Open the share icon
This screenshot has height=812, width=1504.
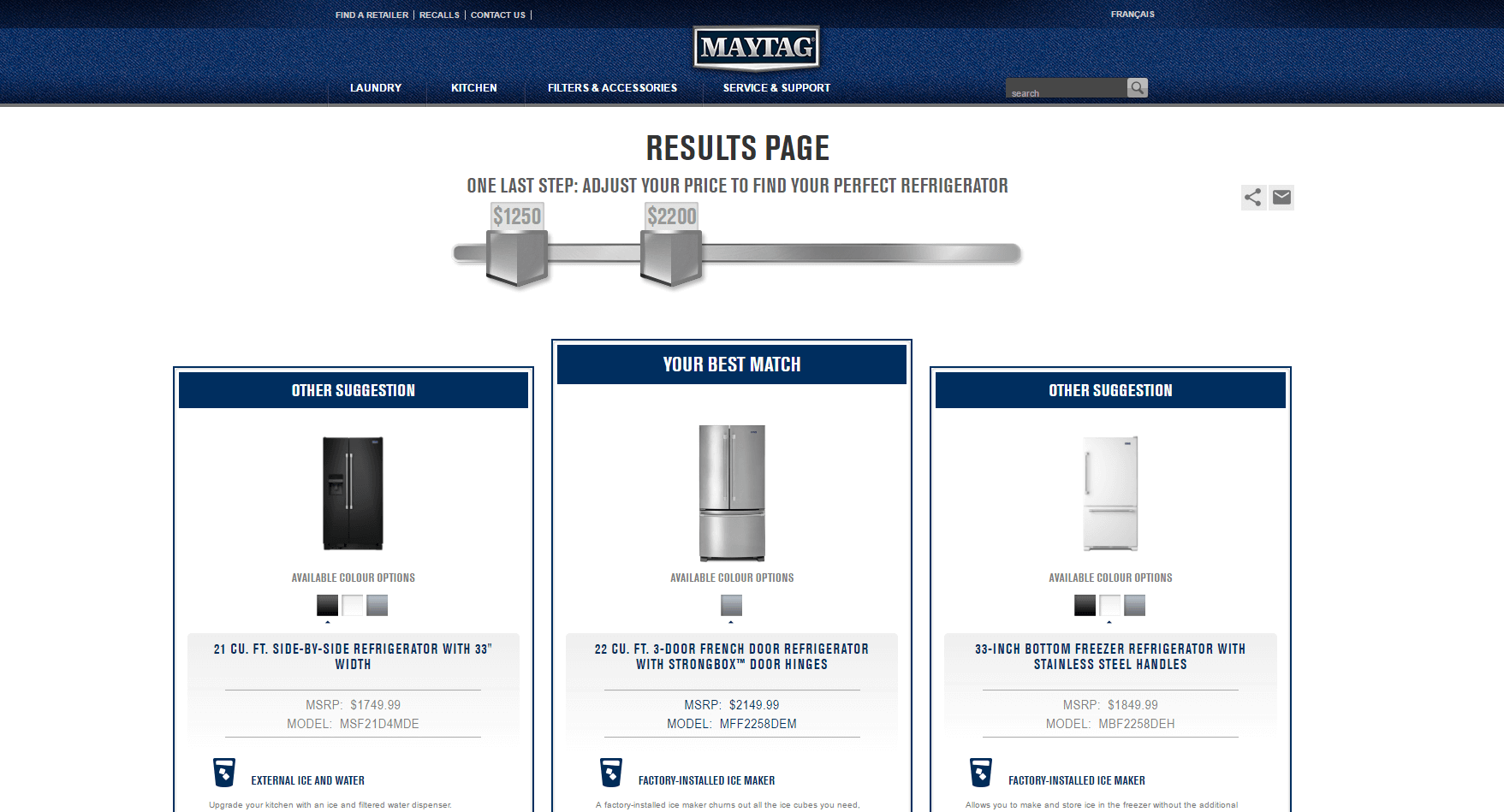(1253, 198)
